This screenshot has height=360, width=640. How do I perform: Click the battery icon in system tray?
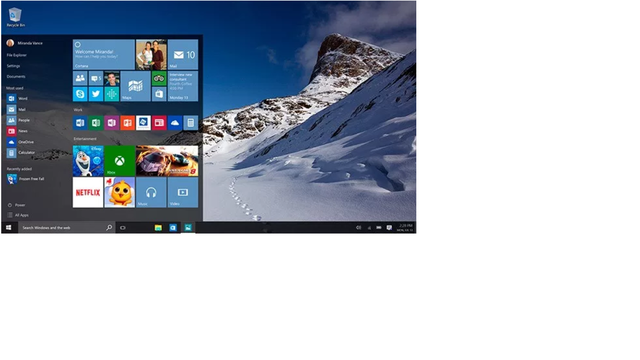[x=379, y=227]
